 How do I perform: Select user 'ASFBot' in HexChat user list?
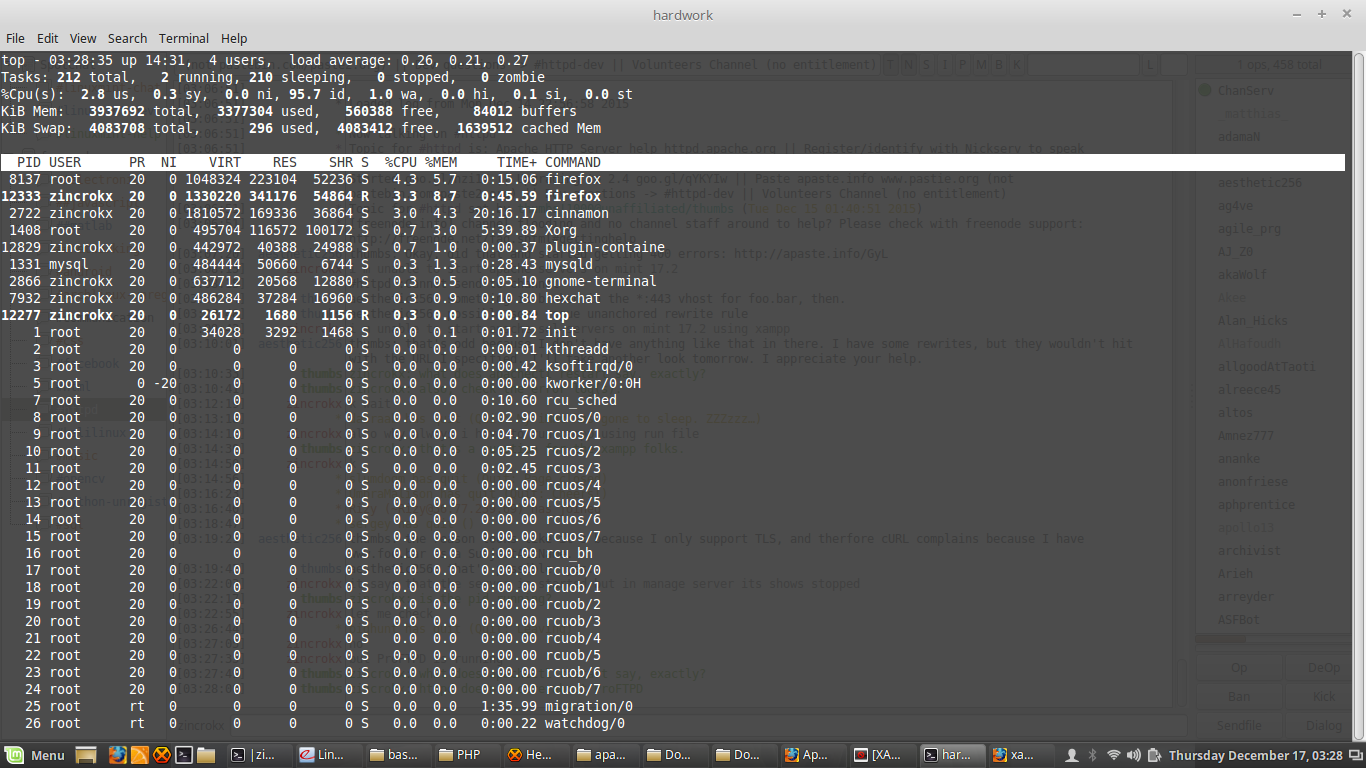(1239, 620)
